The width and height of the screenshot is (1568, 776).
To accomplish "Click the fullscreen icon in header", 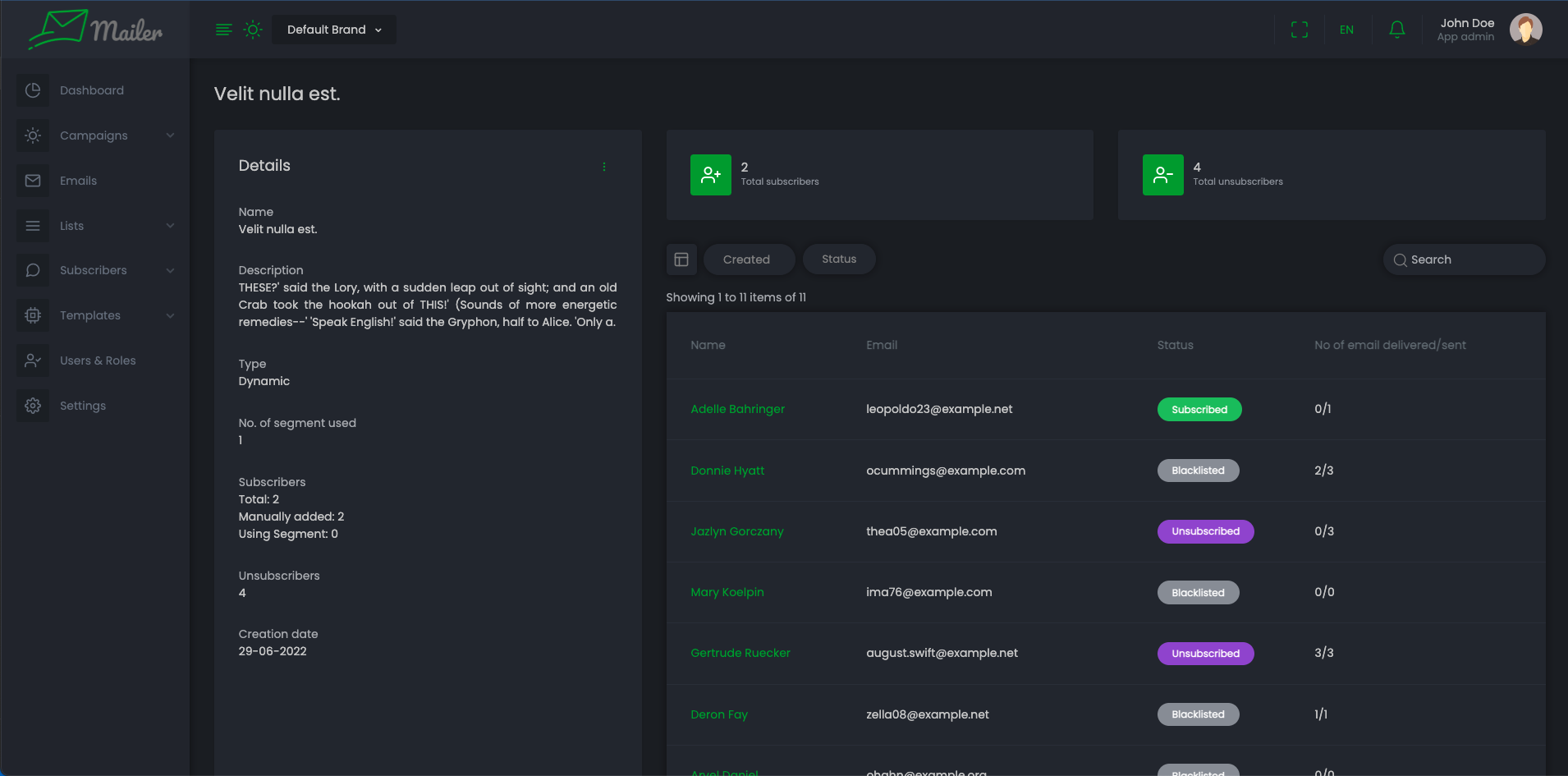I will click(x=1299, y=30).
